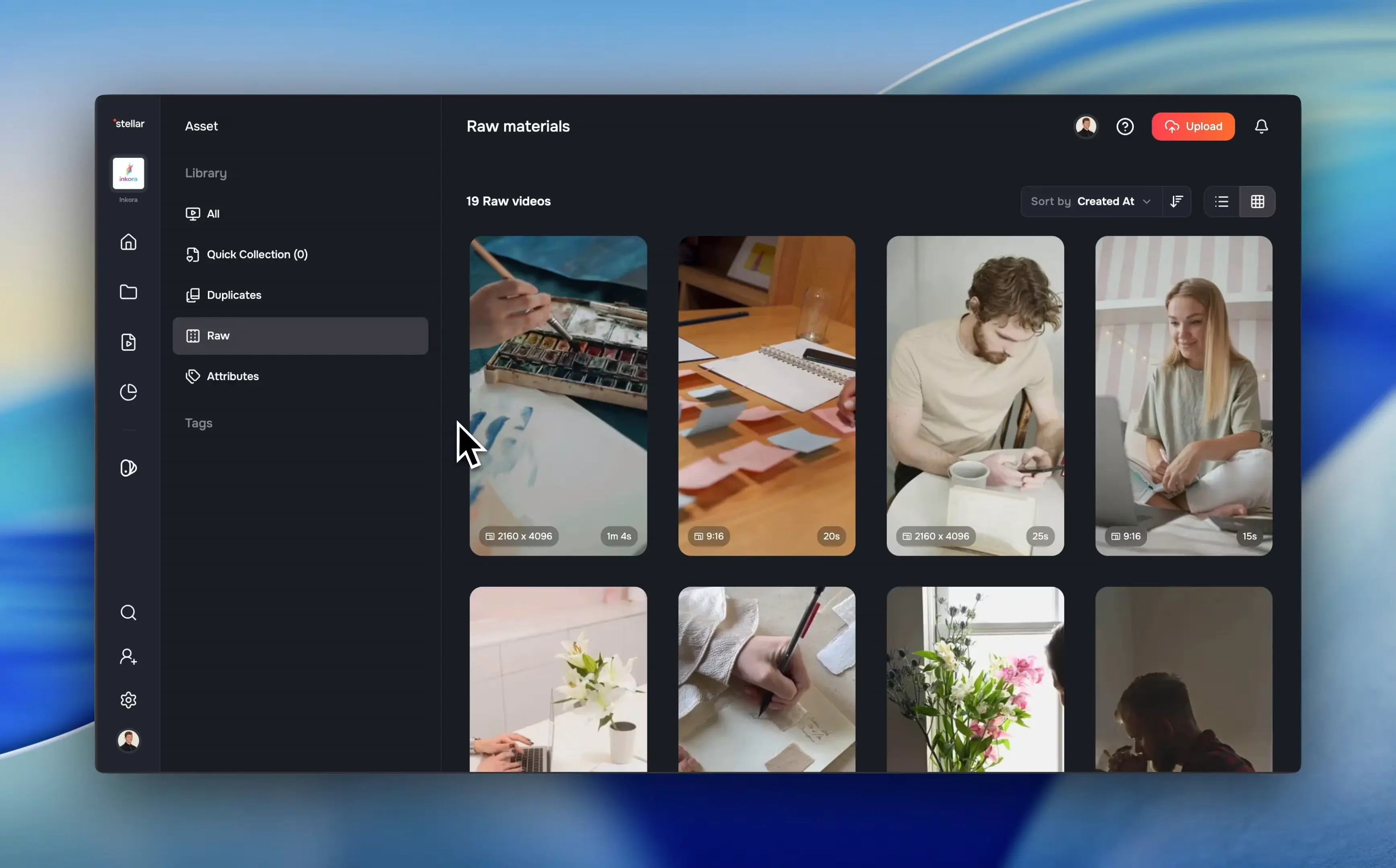
Task: Toggle sort direction icon
Action: tap(1176, 201)
